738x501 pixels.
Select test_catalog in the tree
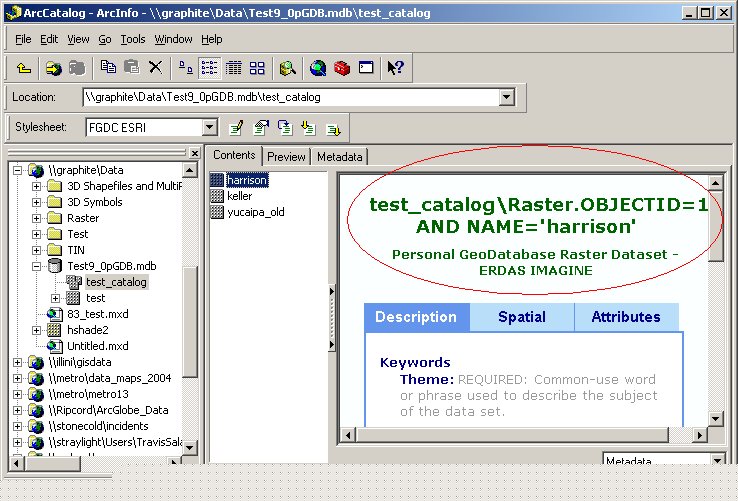point(116,283)
